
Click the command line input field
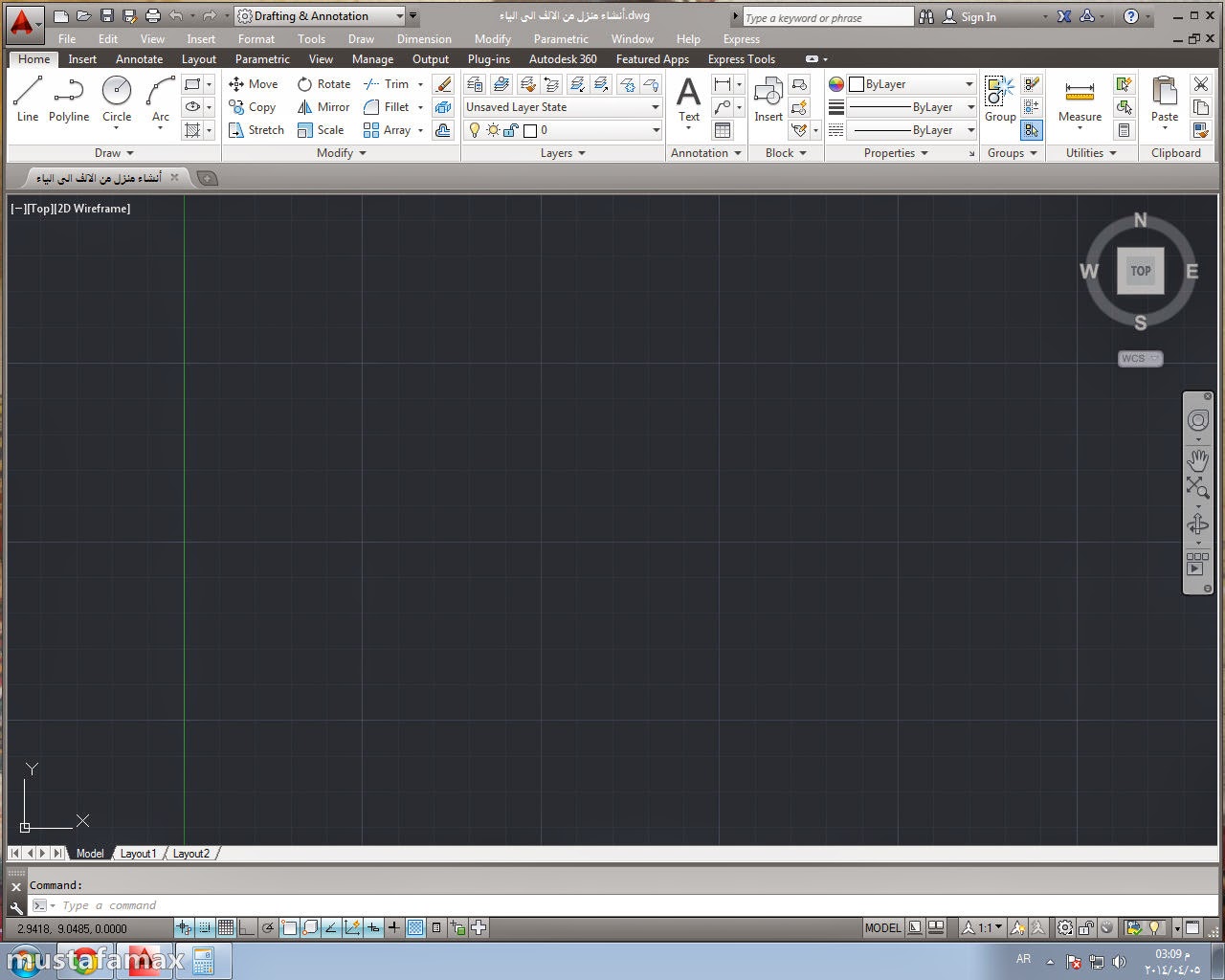point(622,905)
